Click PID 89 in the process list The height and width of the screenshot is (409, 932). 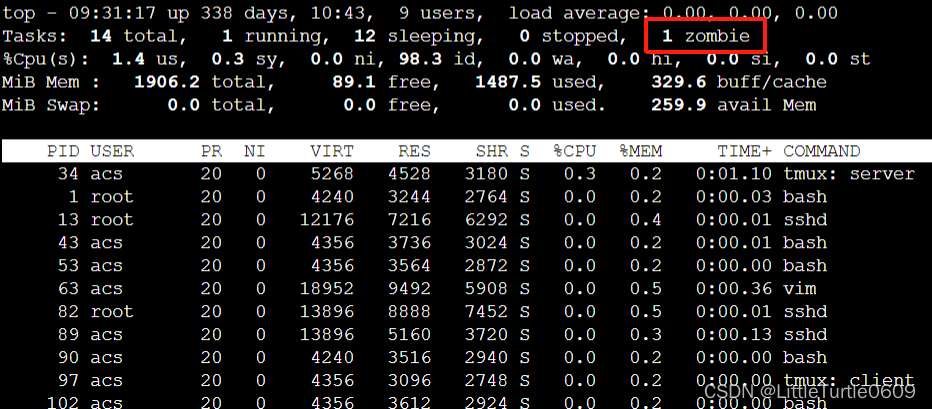click(x=68, y=335)
